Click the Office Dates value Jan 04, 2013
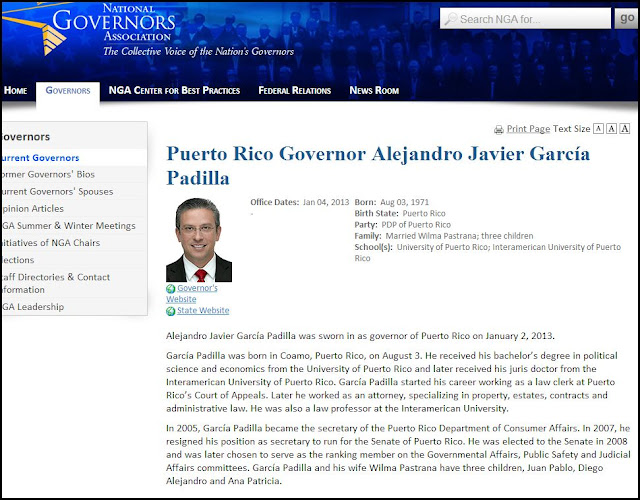Image resolution: width=640 pixels, height=500 pixels. [326, 202]
